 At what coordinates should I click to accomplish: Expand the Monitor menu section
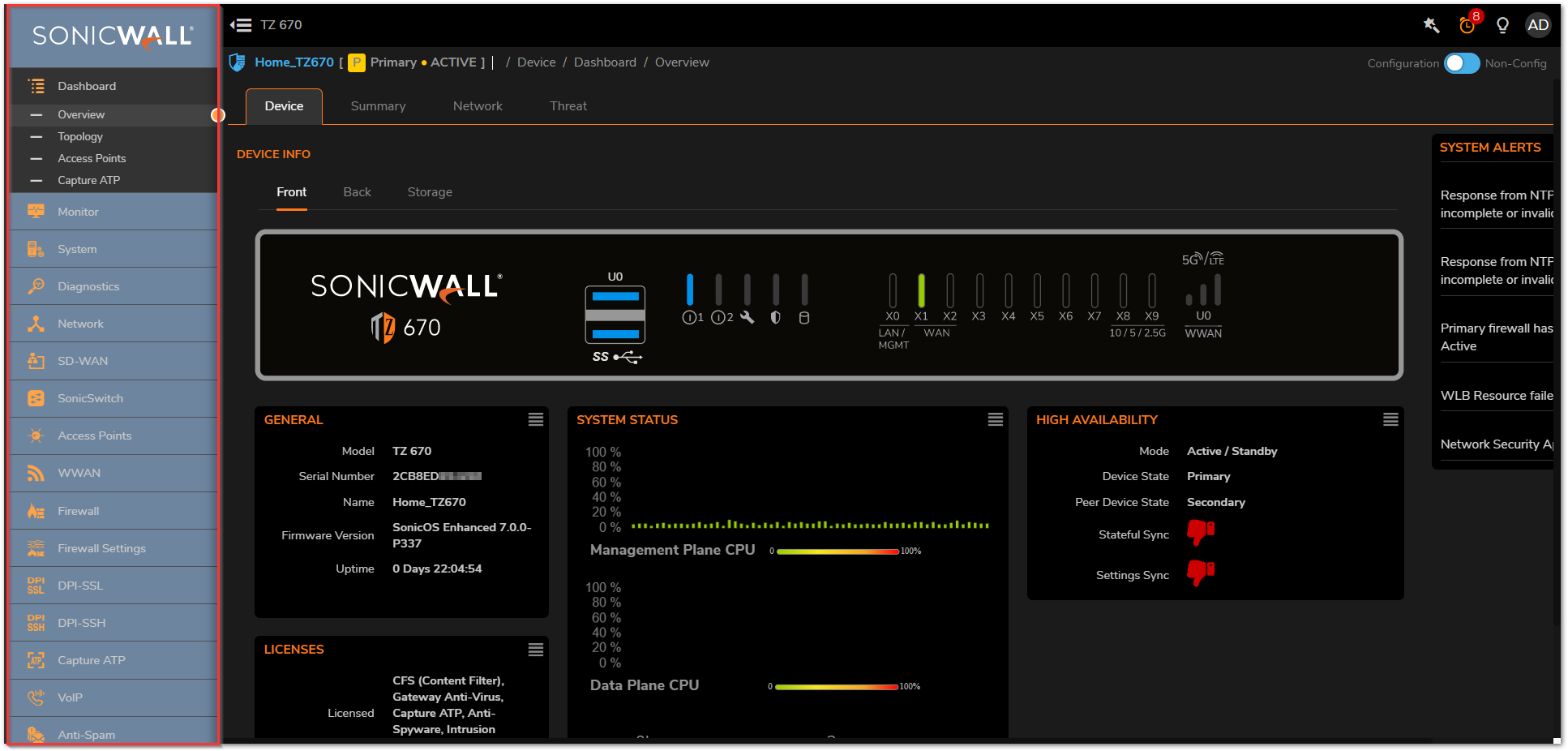(114, 212)
